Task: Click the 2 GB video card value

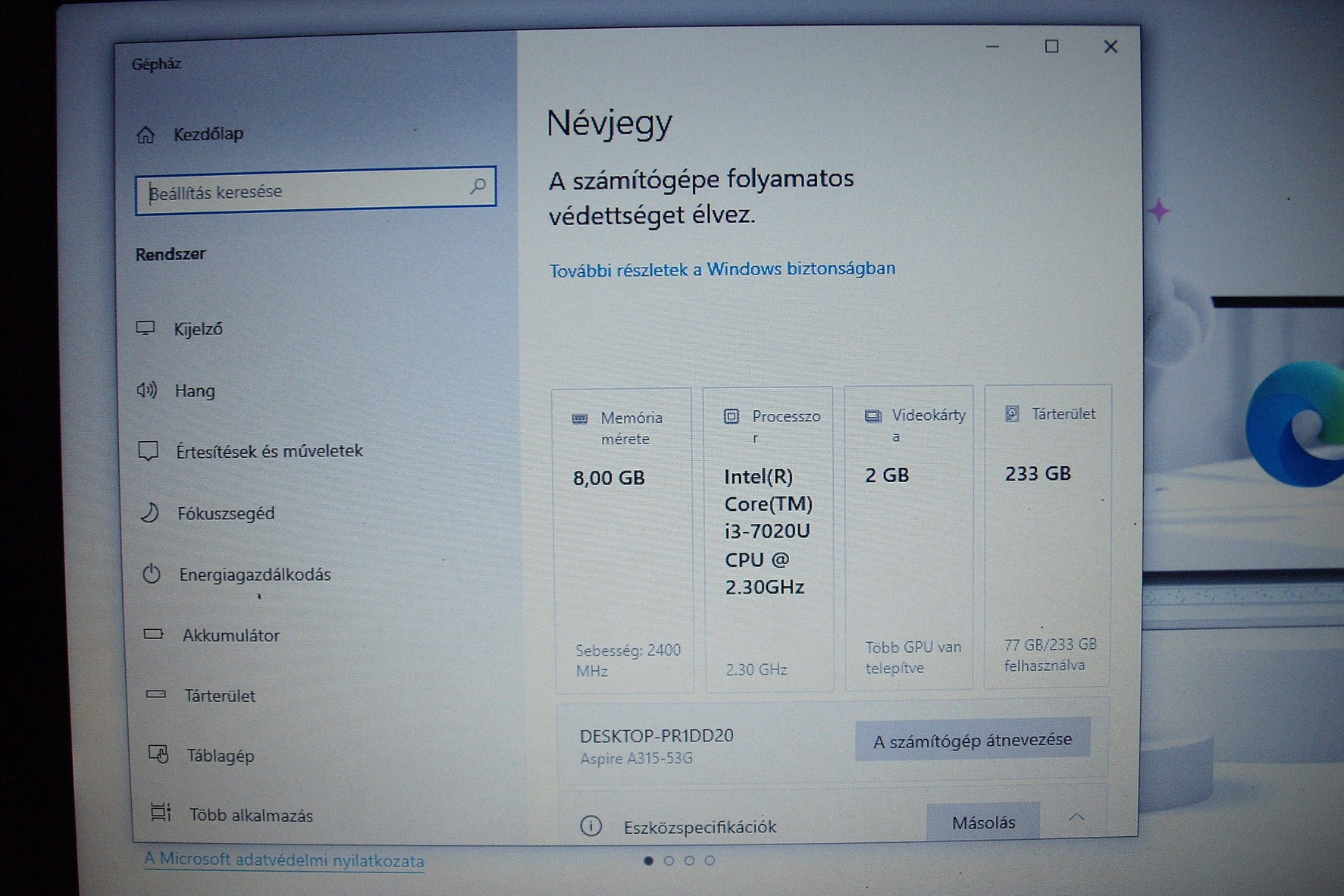Action: tap(887, 475)
